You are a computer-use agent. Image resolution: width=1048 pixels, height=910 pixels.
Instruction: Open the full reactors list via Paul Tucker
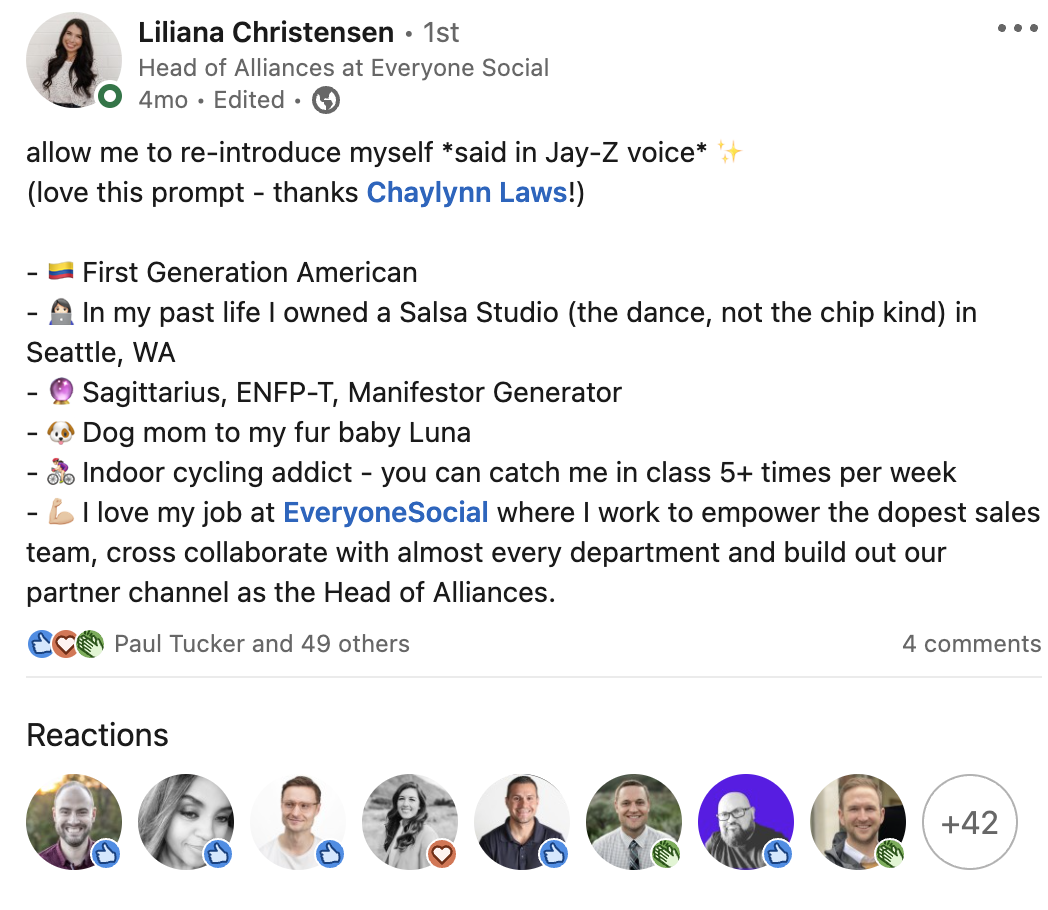(262, 644)
